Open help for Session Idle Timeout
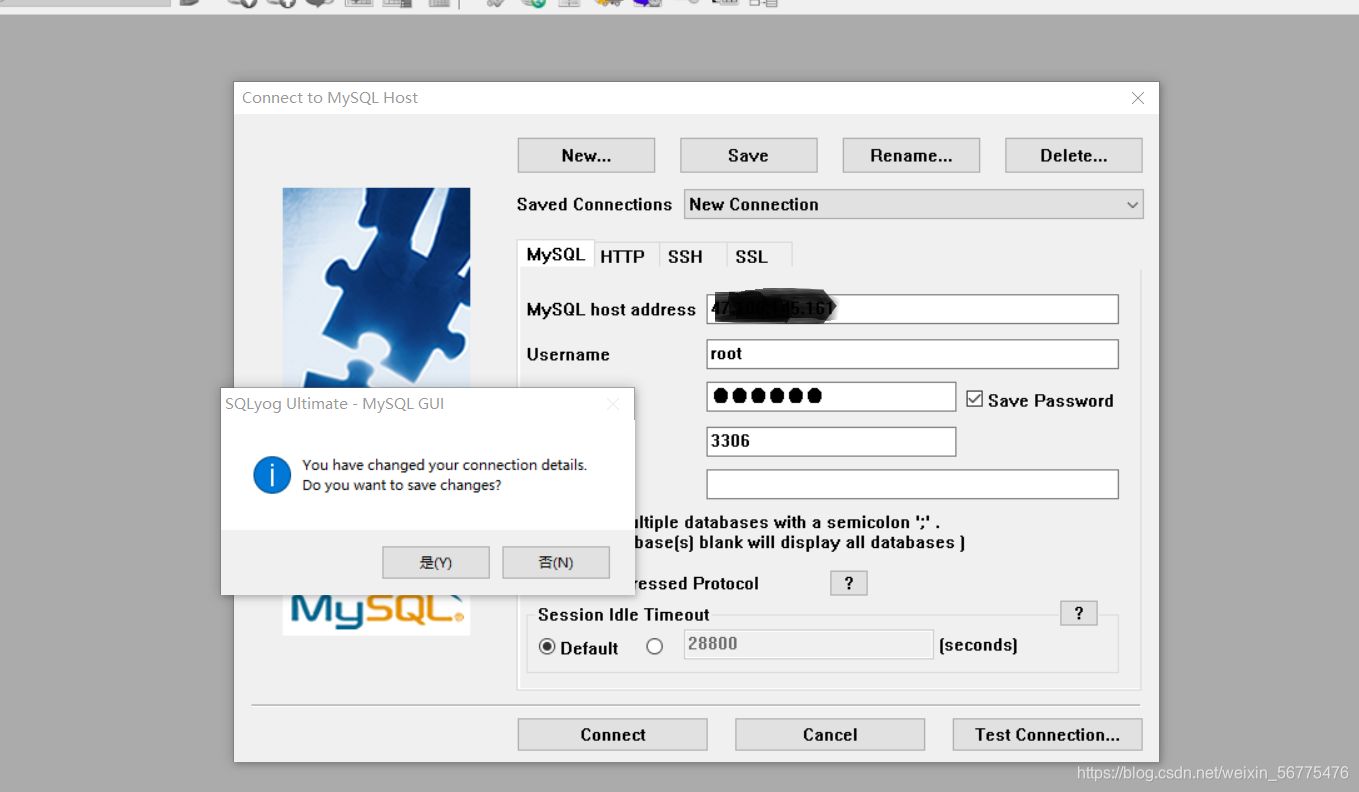This screenshot has width=1359, height=792. (x=1079, y=613)
